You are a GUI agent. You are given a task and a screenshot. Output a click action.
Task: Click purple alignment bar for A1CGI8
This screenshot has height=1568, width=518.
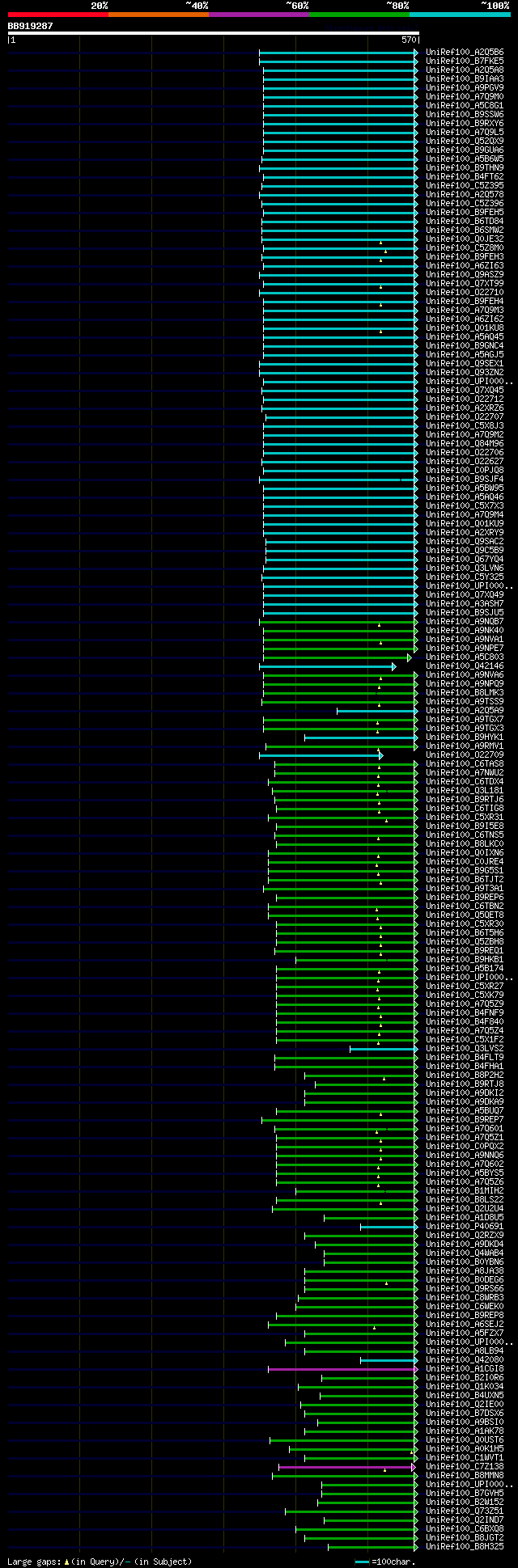pos(343,1369)
